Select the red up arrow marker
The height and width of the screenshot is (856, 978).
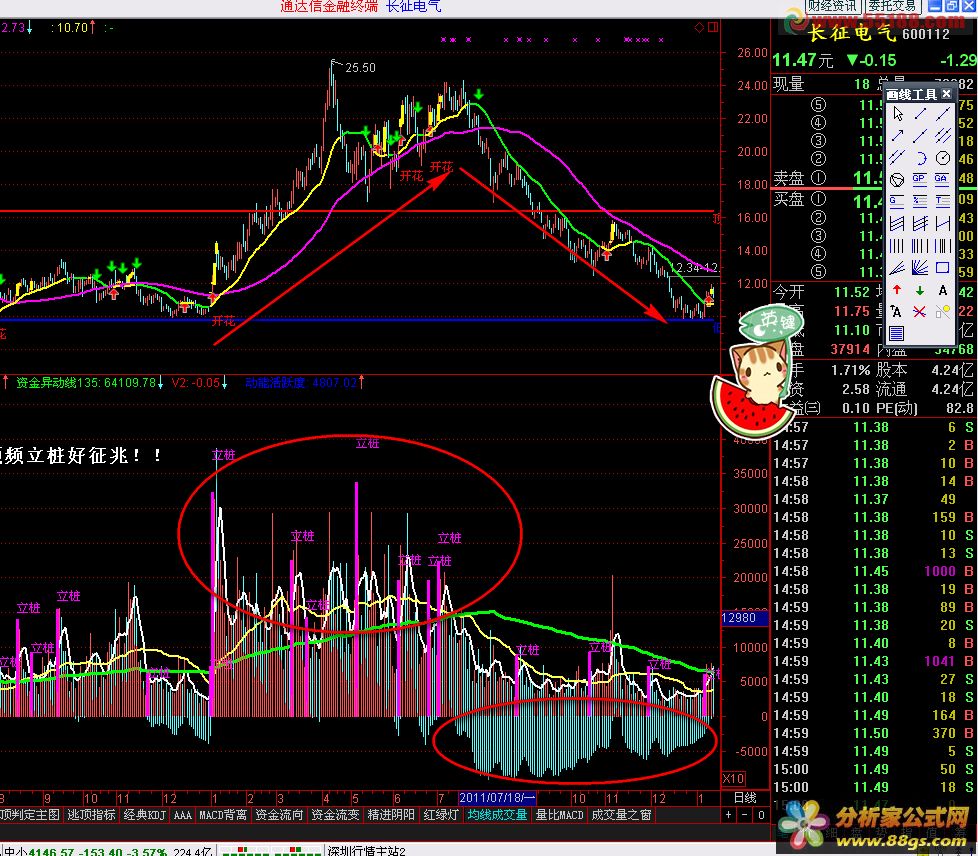tap(897, 290)
